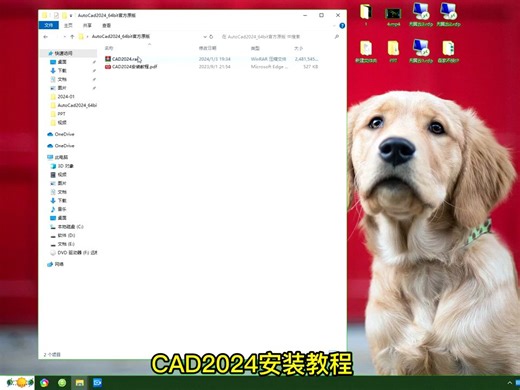Open the 共享 ribbon tab
The height and width of the screenshot is (390, 520).
(87, 25)
